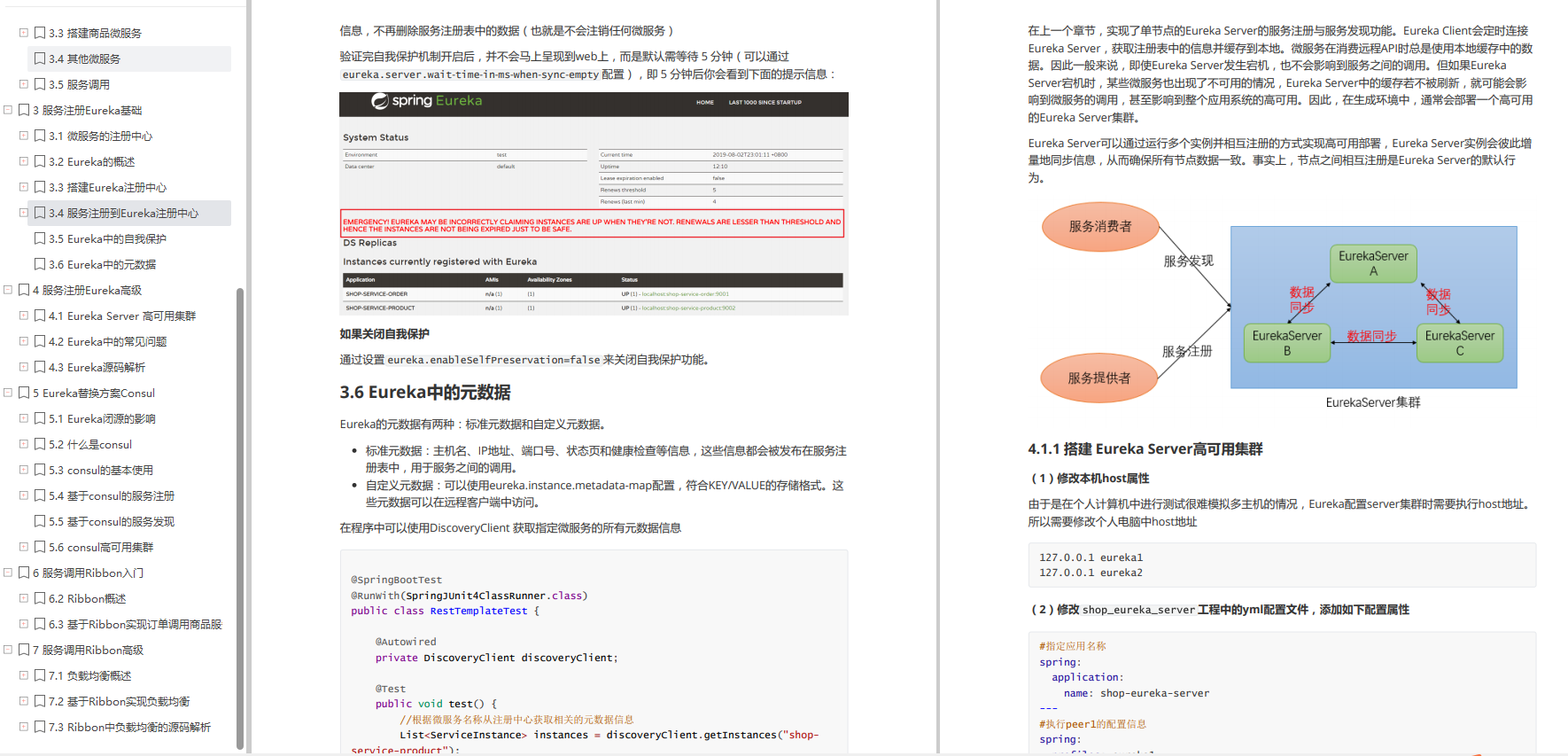1568x756 pixels.
Task: Expand the 3.3 搭建Eureka注册中心 node
Action: (24, 187)
